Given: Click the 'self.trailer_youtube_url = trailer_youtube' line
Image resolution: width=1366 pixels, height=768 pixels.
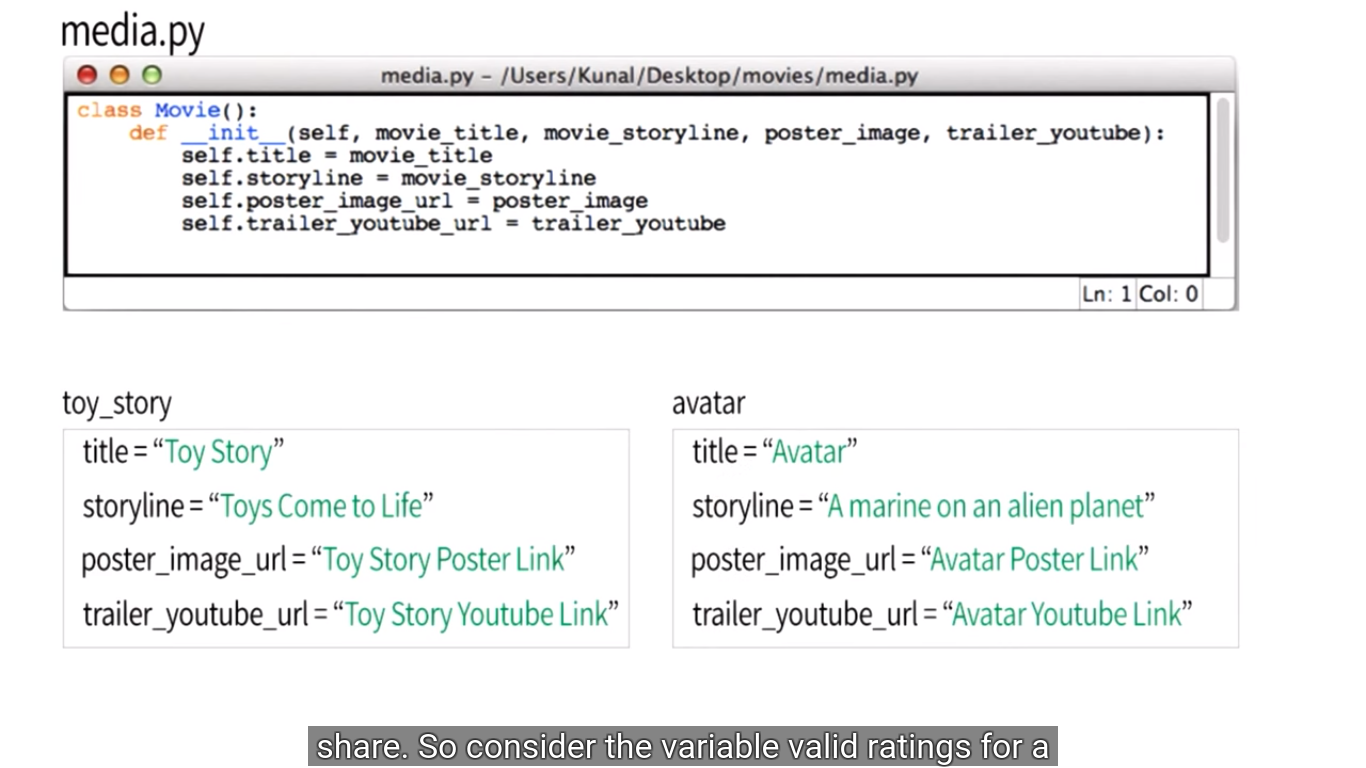Looking at the screenshot, I should (453, 224).
